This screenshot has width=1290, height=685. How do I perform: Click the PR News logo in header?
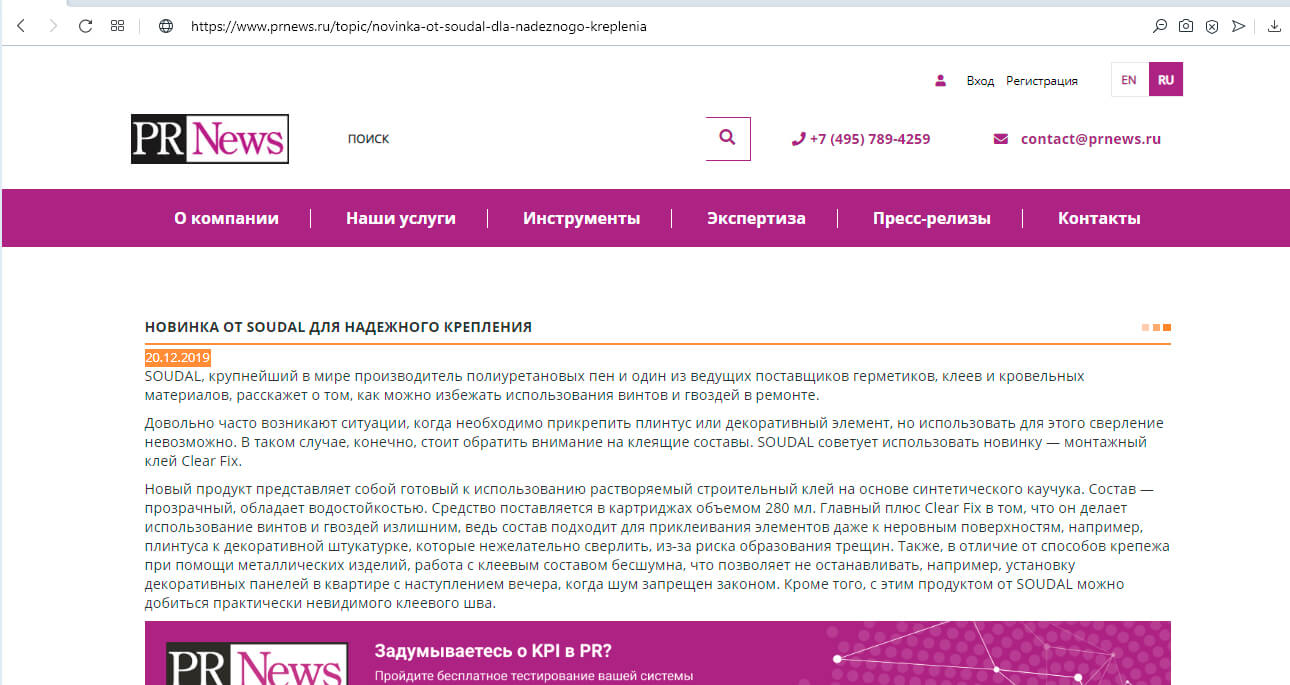tap(210, 139)
